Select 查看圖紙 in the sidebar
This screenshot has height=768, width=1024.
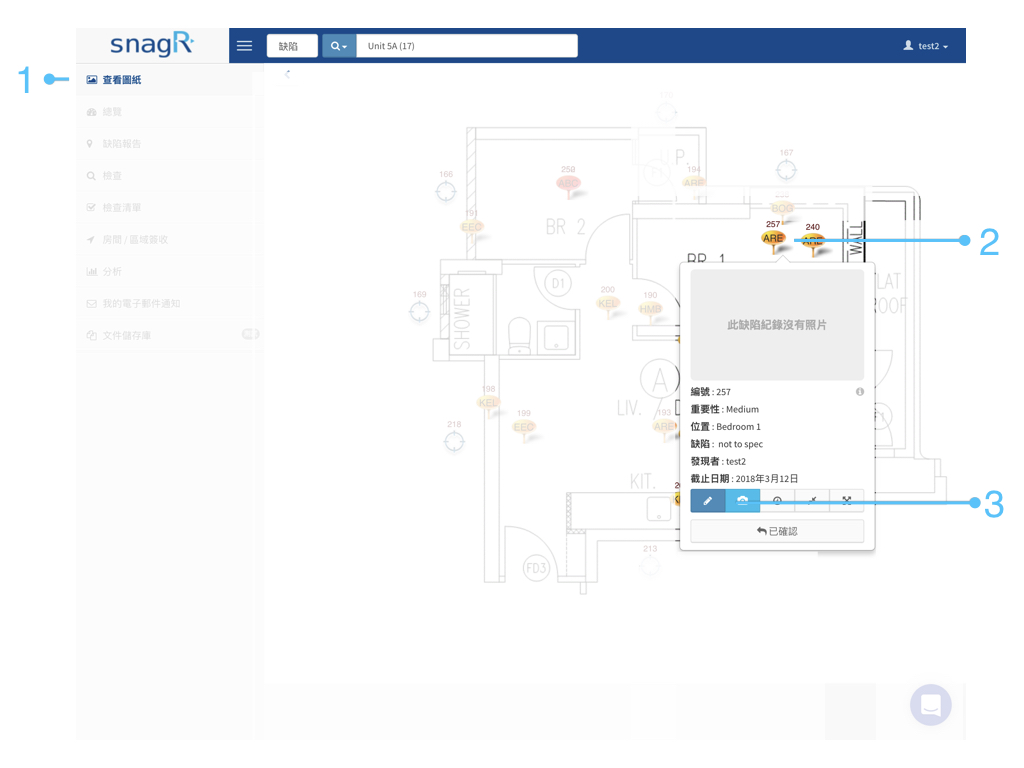click(x=165, y=80)
